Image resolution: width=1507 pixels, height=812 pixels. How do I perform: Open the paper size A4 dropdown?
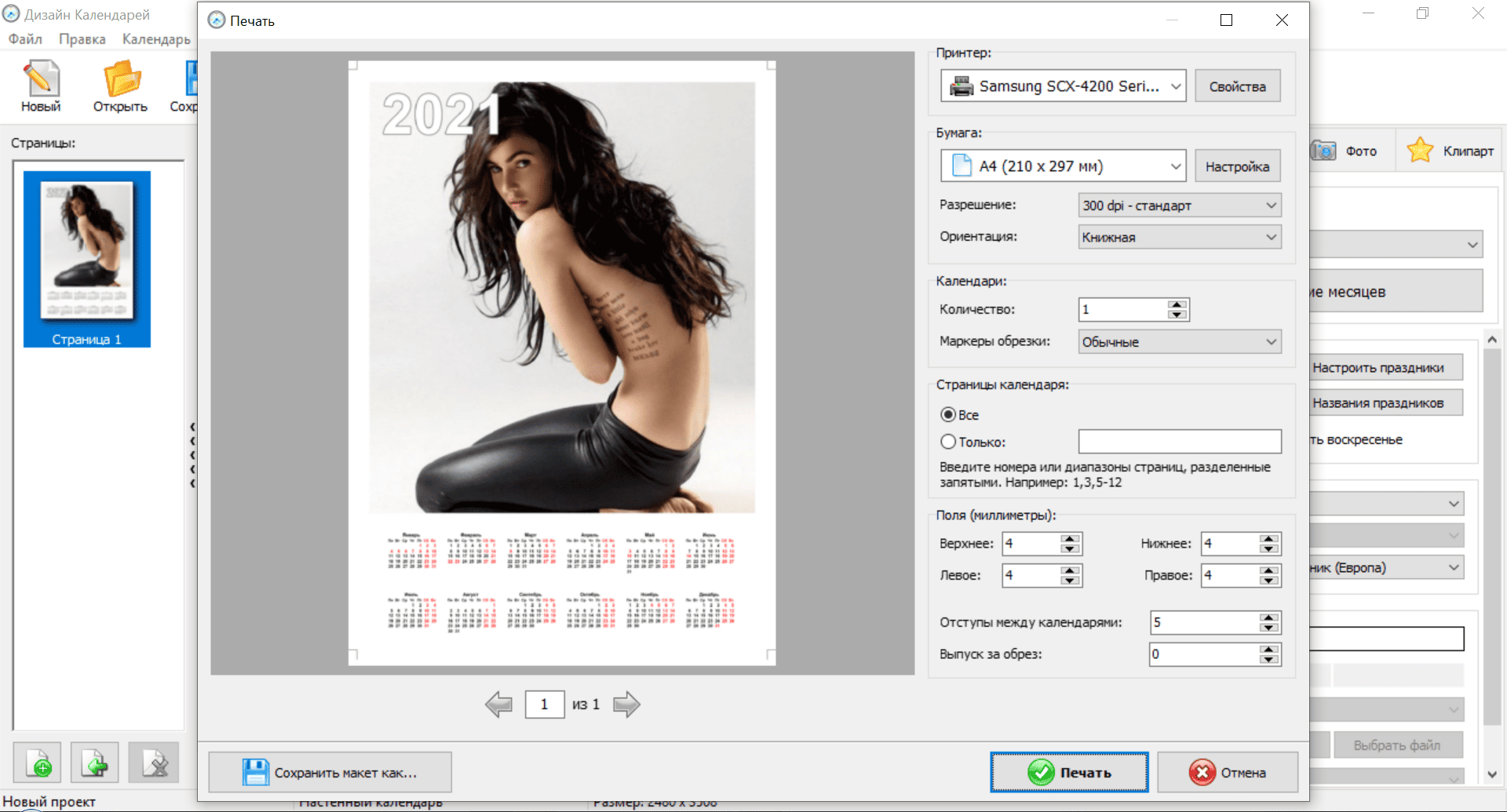pos(1176,166)
